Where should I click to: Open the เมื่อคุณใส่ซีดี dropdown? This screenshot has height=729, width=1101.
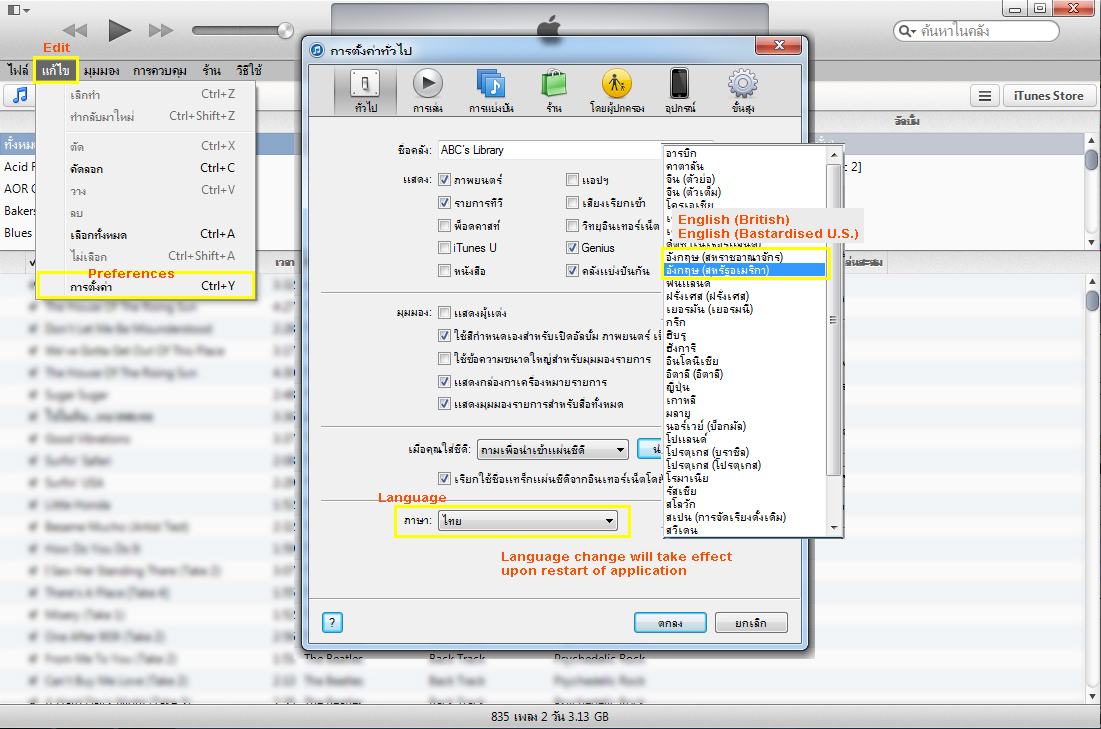tap(552, 449)
